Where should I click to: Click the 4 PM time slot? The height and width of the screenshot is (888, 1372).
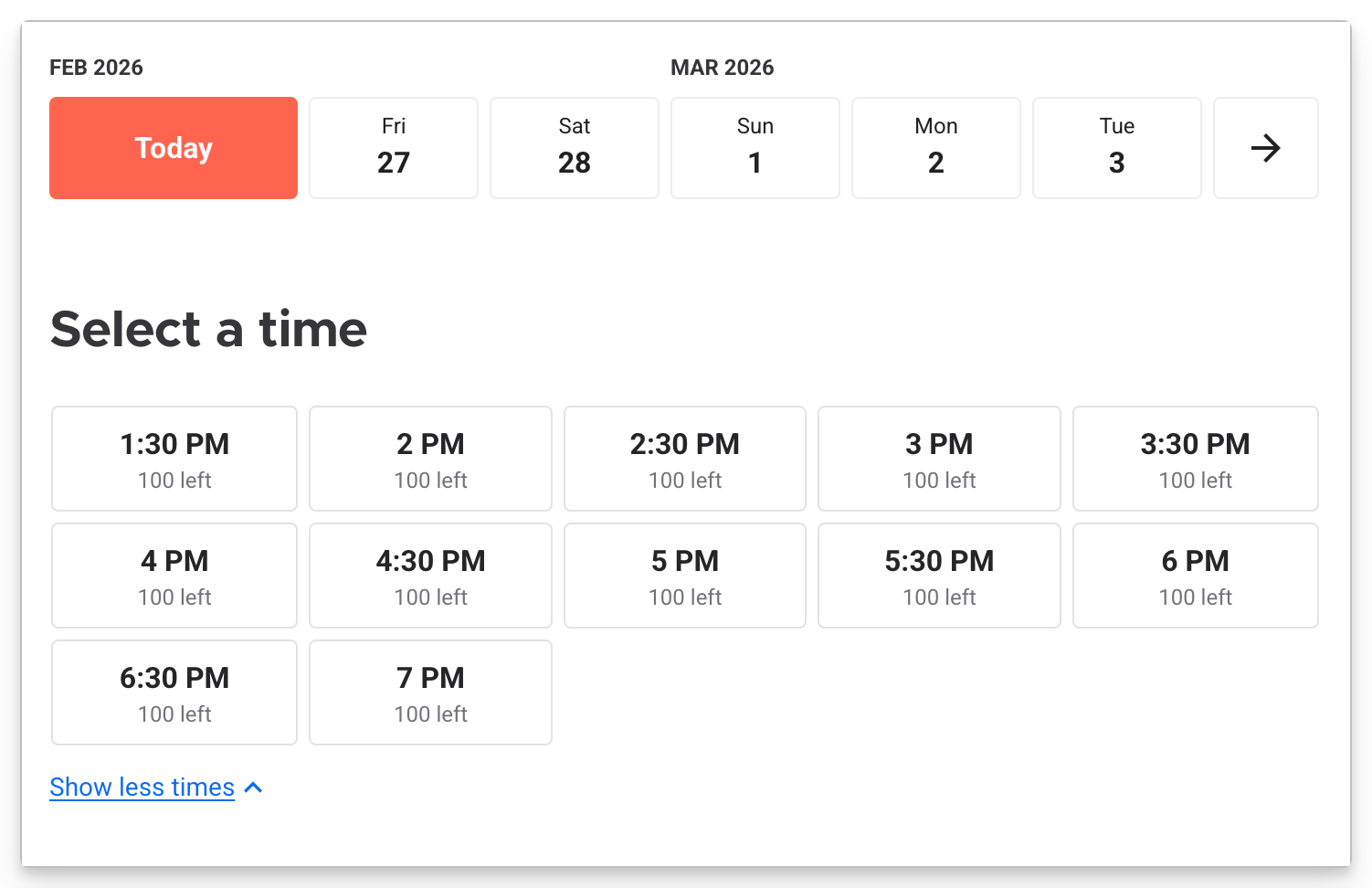point(174,576)
